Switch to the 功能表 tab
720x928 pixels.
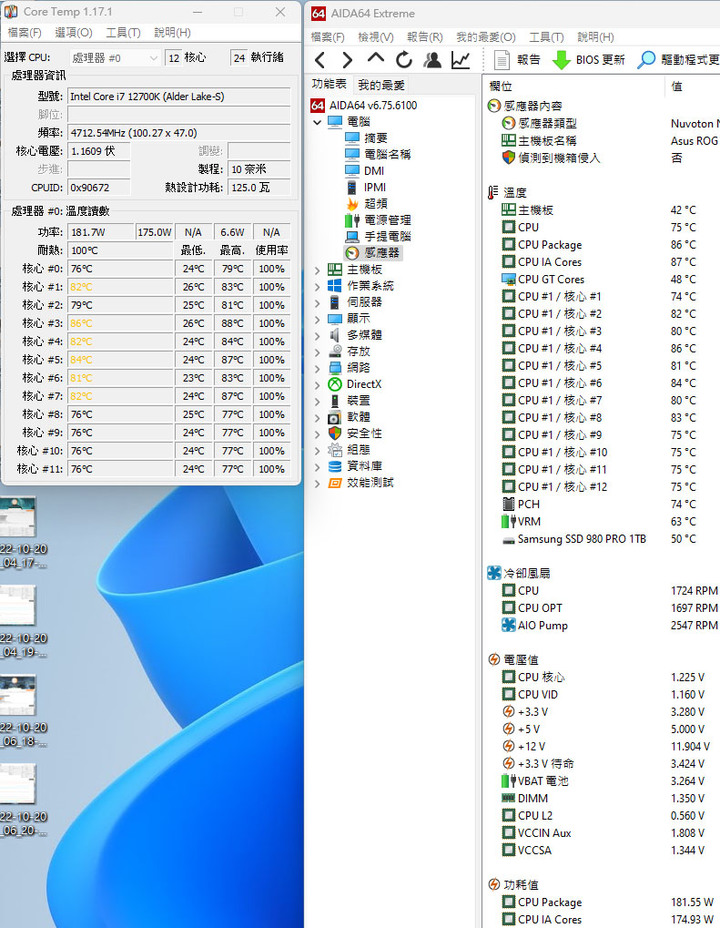click(330, 84)
